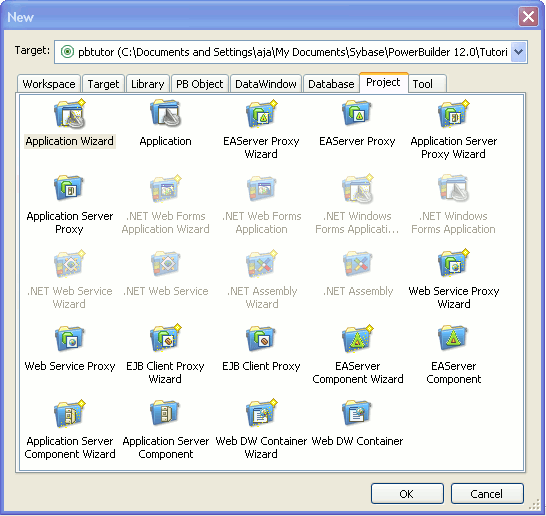Click the "Application Server Component" label
This screenshot has width=546, height=516.
click(x=166, y=447)
